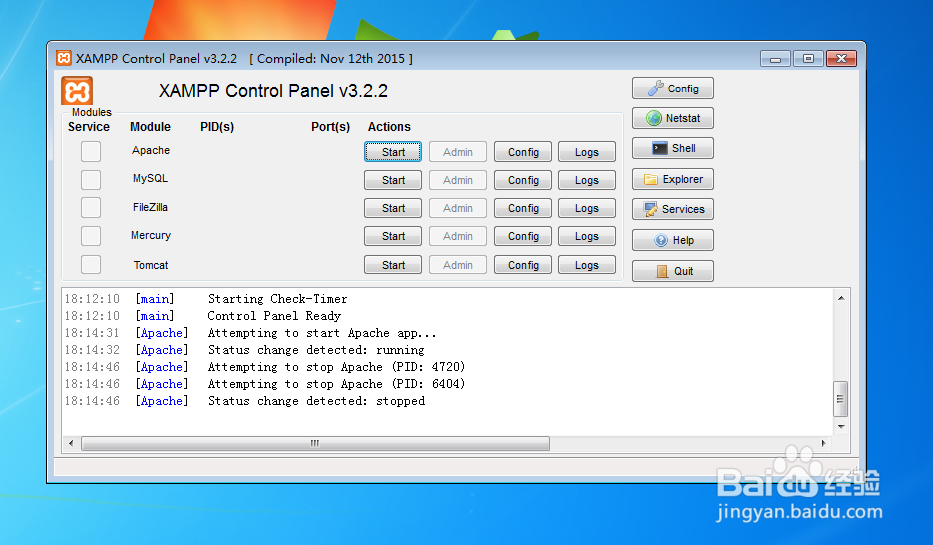Image resolution: width=933 pixels, height=545 pixels.
Task: Click the log scrollbar up arrow
Action: click(841, 298)
